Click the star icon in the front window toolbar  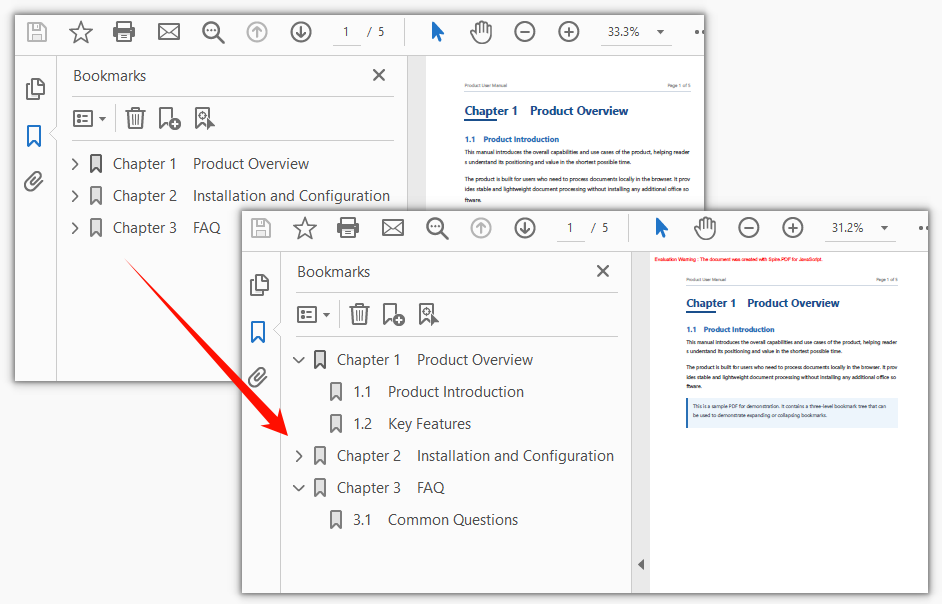[x=305, y=228]
